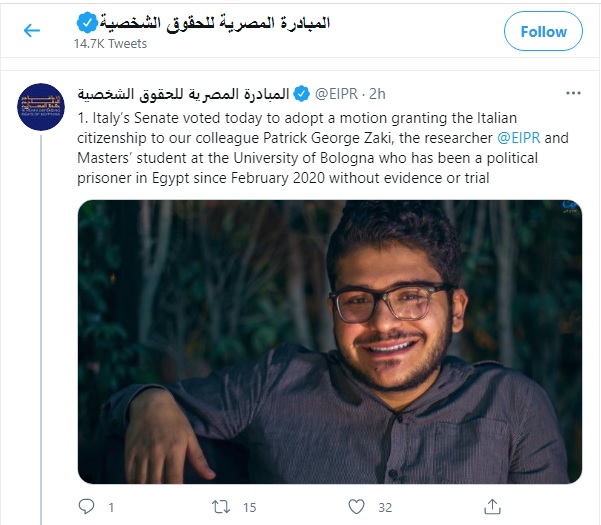
Task: Click the like count 32
Action: coord(385,507)
